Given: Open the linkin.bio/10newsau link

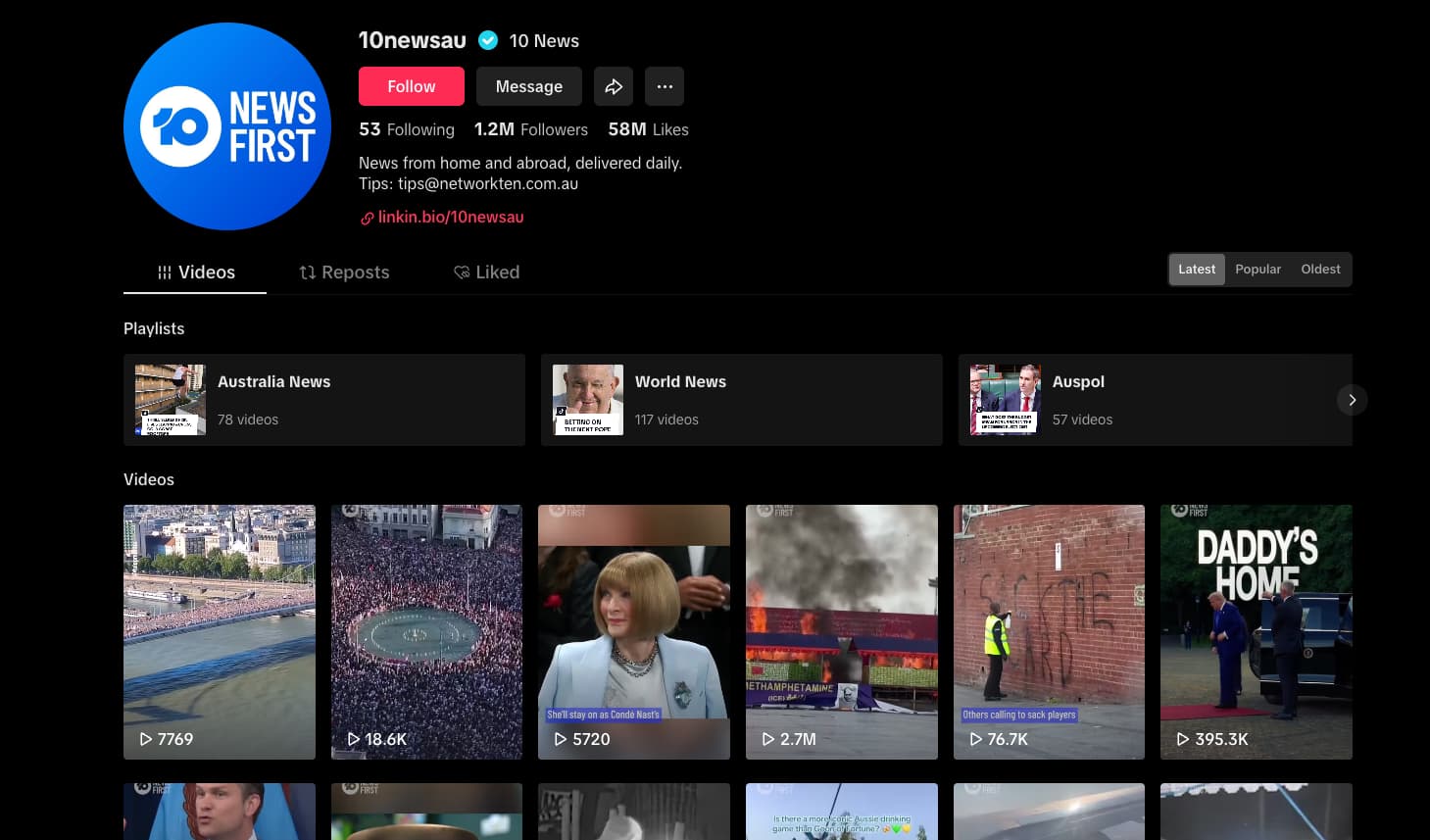Looking at the screenshot, I should coord(451,218).
